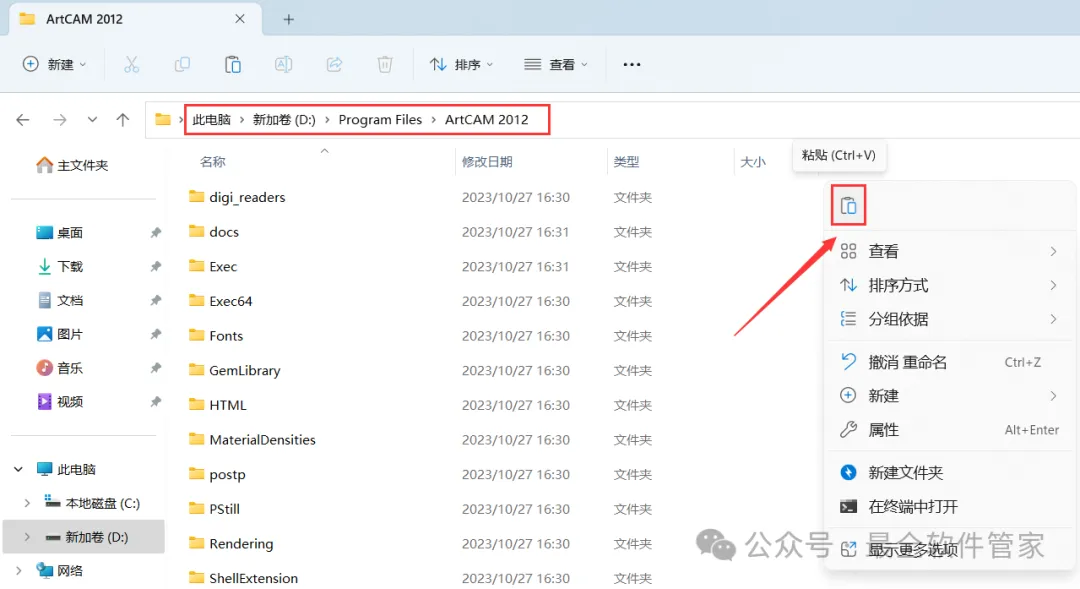The image size is (1080, 589).
Task: Choose 在终端中打开 in context menu
Action: (948, 507)
